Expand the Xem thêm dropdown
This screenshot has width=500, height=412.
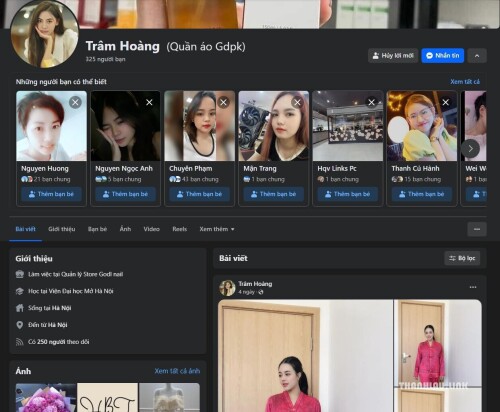click(217, 229)
